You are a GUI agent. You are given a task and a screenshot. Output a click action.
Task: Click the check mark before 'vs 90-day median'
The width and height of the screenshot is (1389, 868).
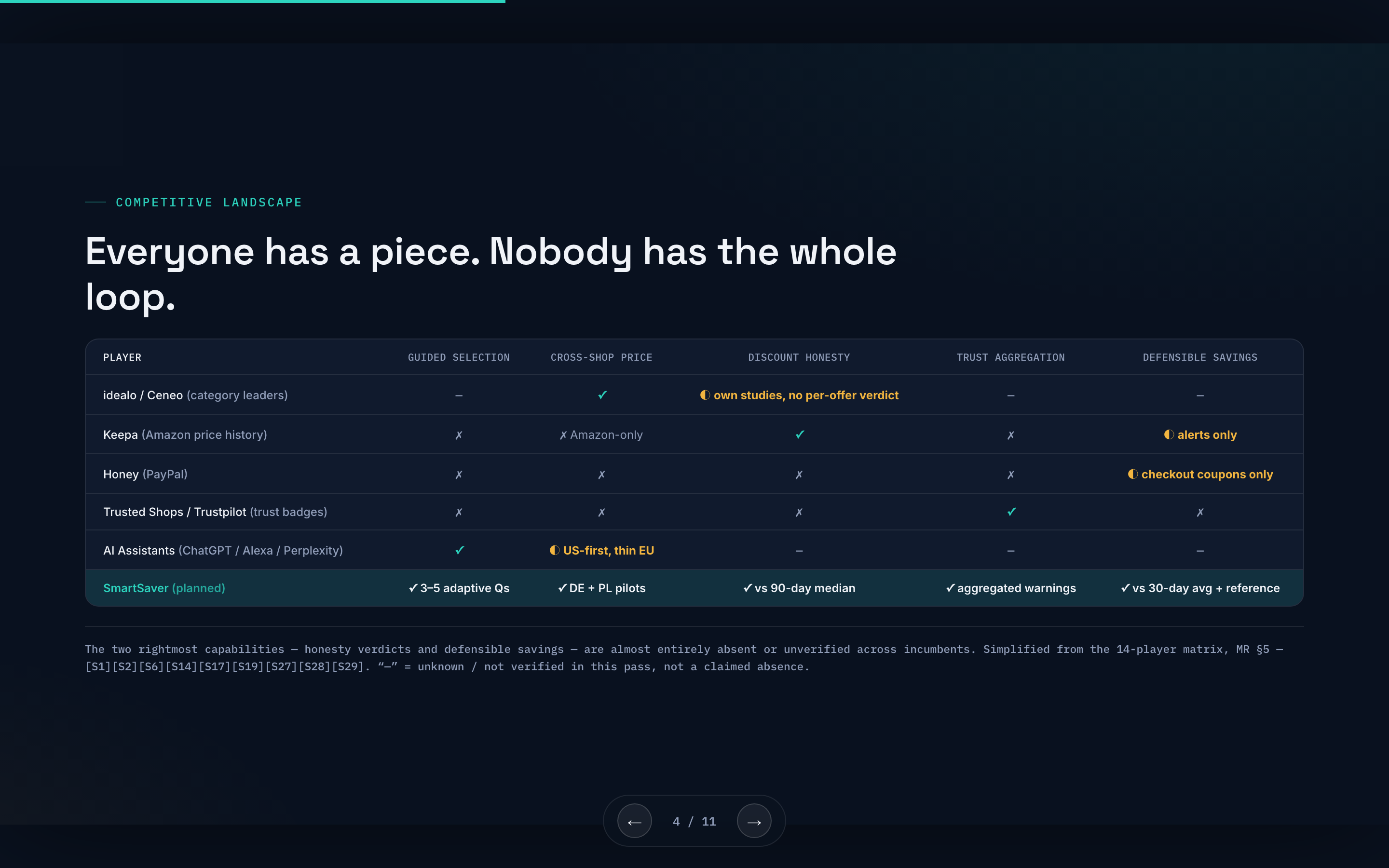pyautogui.click(x=748, y=588)
